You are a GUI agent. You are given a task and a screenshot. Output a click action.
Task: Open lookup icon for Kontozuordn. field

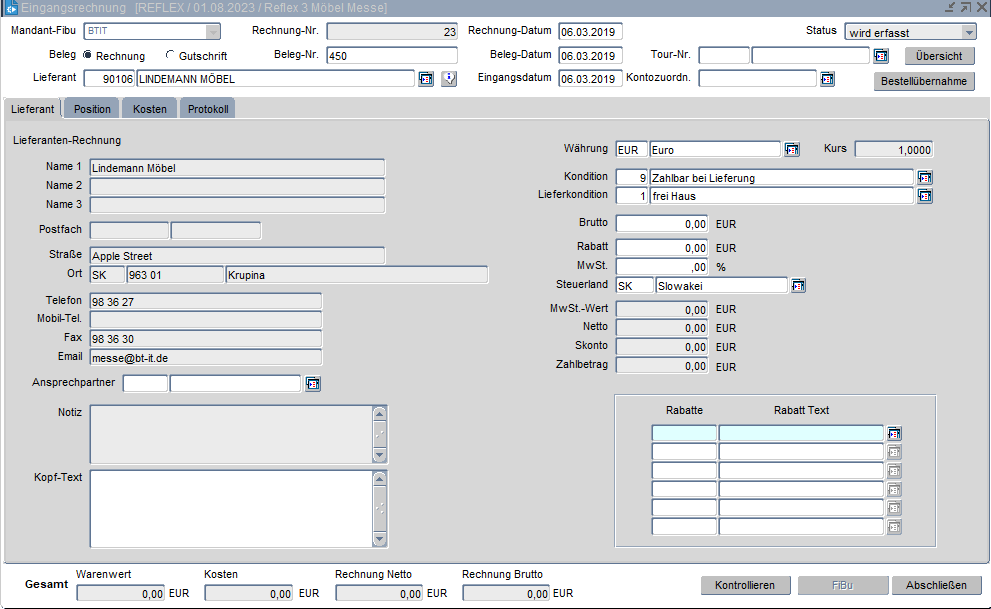pyautogui.click(x=827, y=79)
